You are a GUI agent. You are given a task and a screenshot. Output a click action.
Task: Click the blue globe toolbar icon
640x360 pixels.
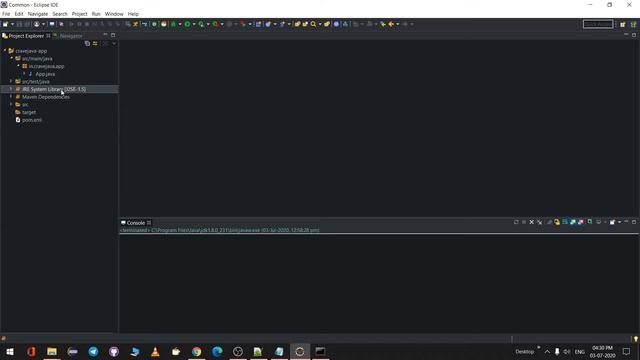[336, 24]
